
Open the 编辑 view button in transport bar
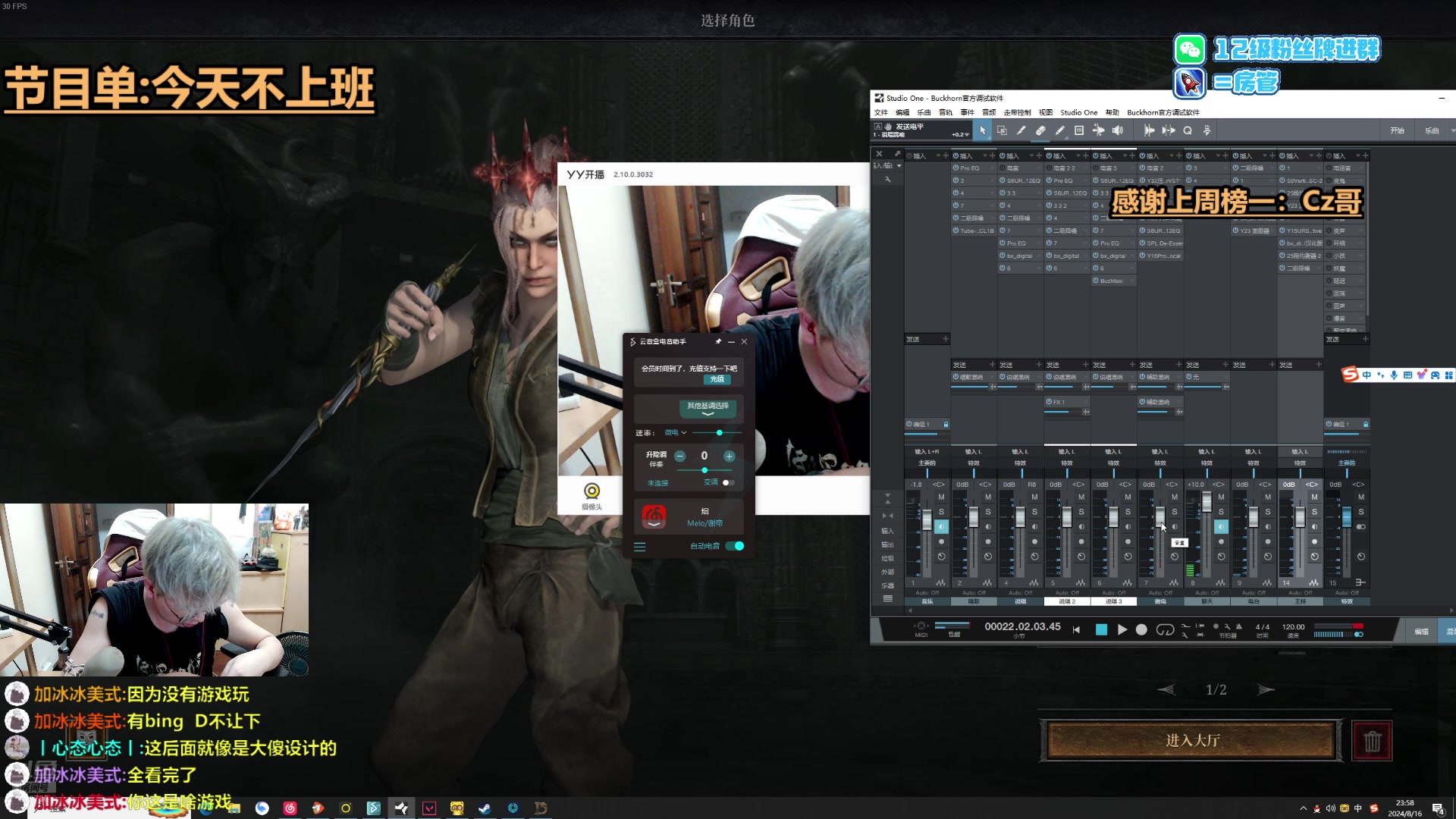pyautogui.click(x=1421, y=631)
